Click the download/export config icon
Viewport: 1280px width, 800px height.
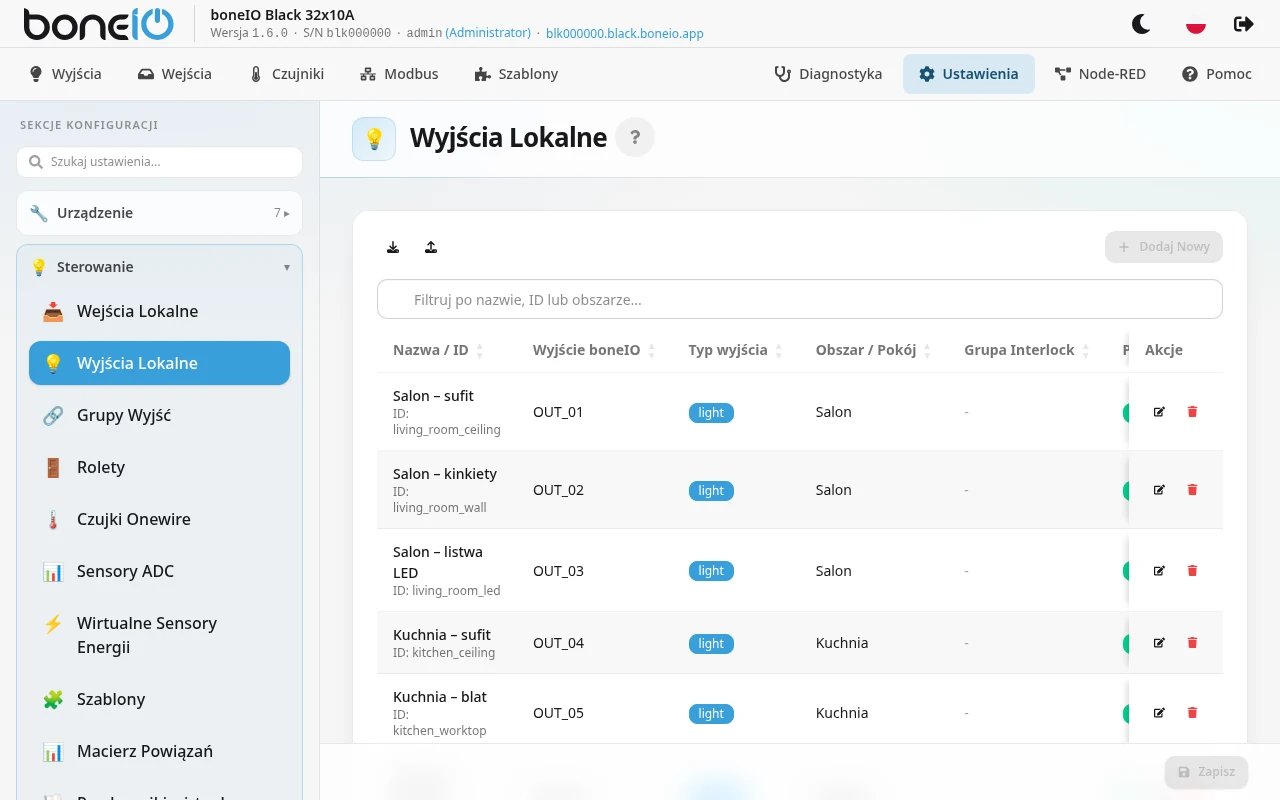[x=393, y=247]
